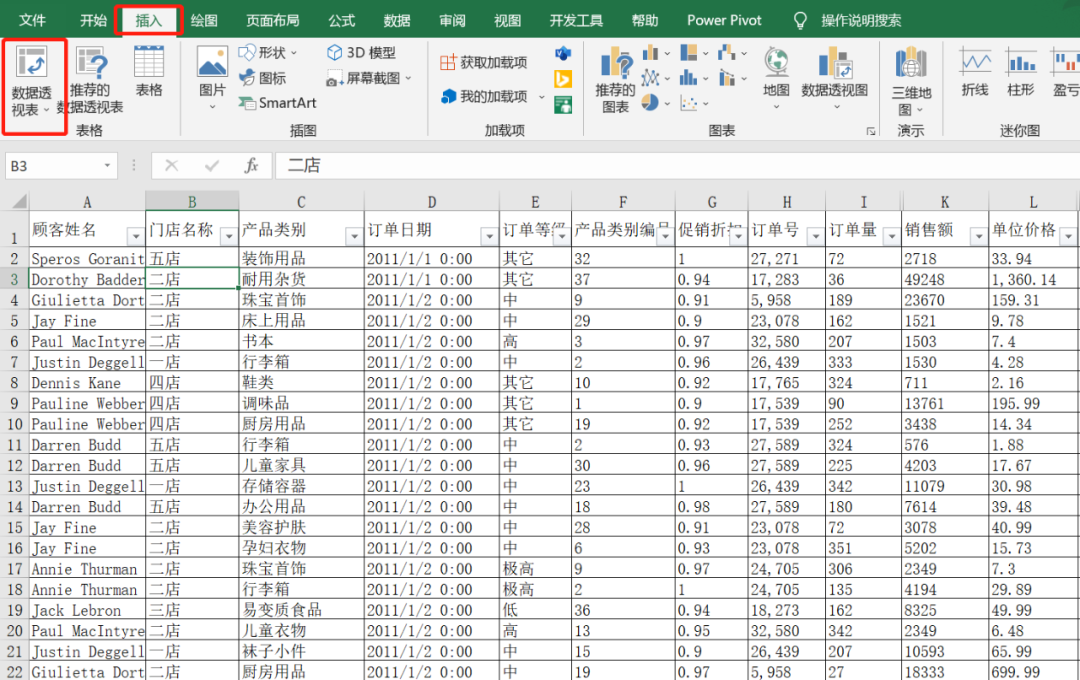1080x680 pixels.
Task: Switch to the 视图 view tab
Action: 507,21
